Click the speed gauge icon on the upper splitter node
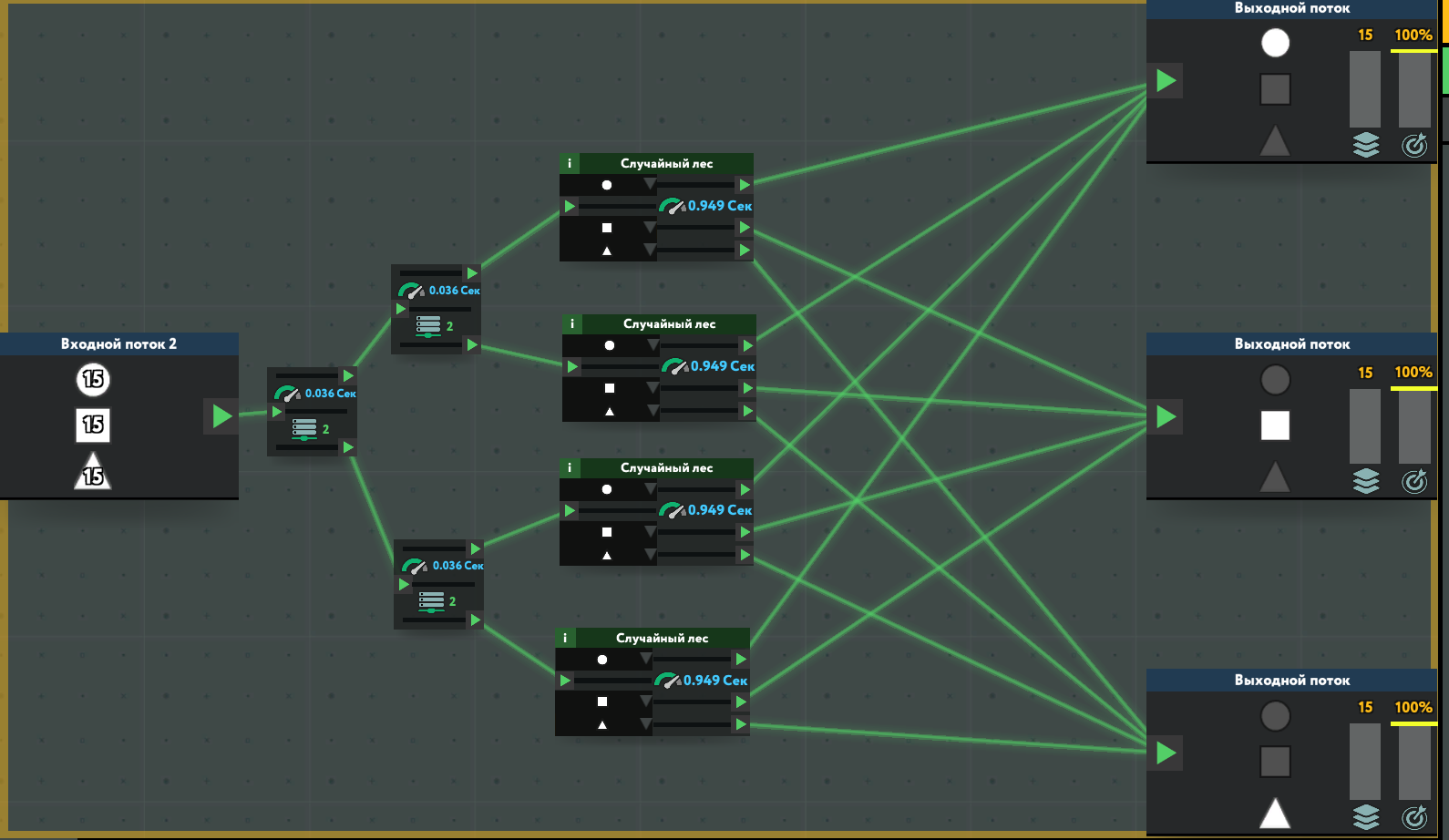 [x=411, y=291]
